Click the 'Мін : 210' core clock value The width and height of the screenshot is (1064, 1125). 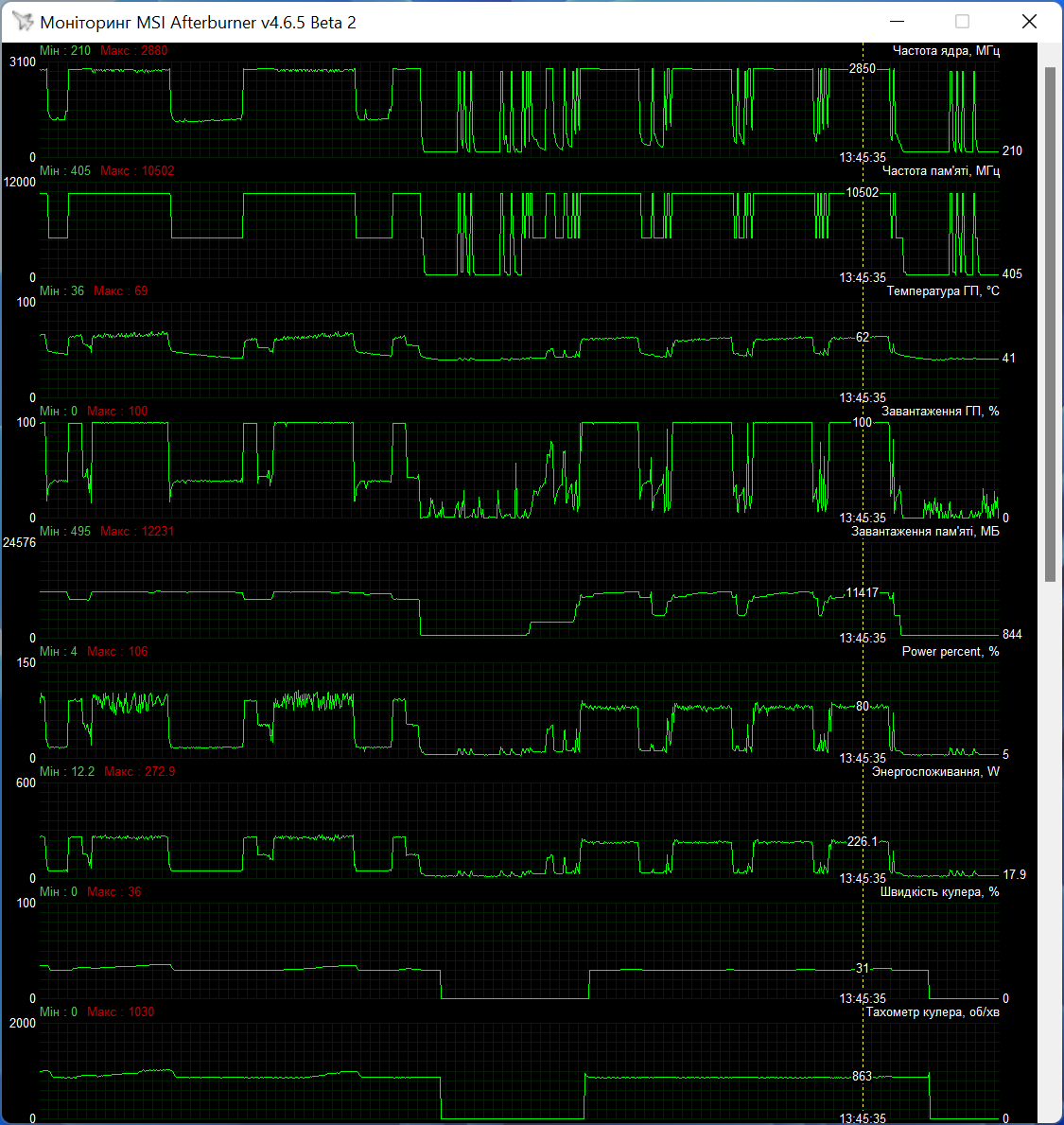[65, 51]
